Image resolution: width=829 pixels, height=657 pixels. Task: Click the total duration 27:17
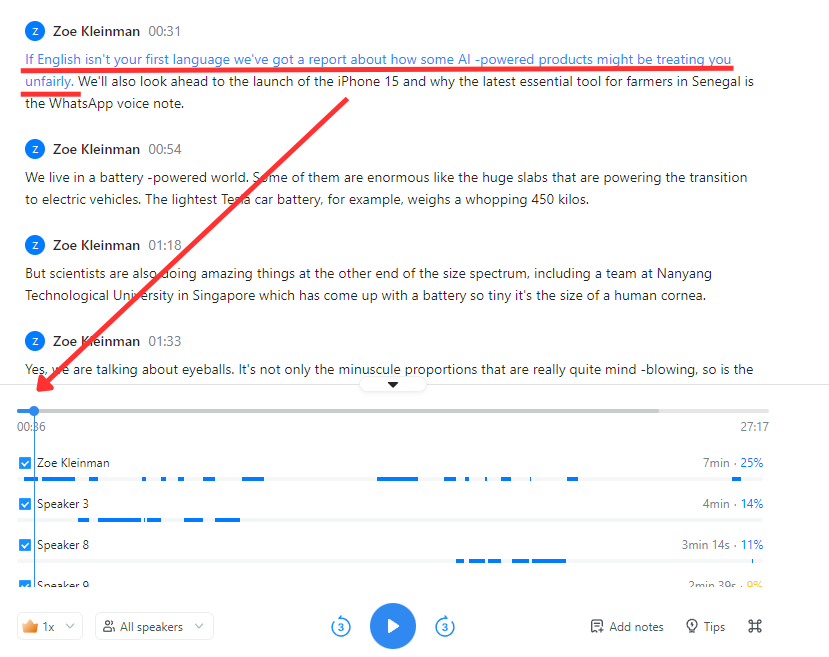point(754,427)
